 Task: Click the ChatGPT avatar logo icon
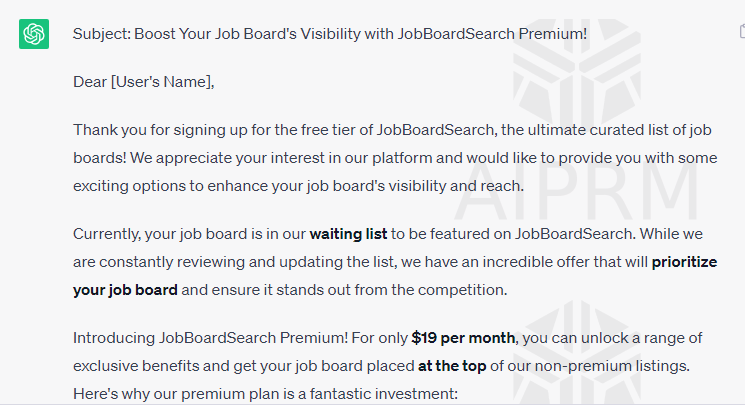click(x=34, y=34)
